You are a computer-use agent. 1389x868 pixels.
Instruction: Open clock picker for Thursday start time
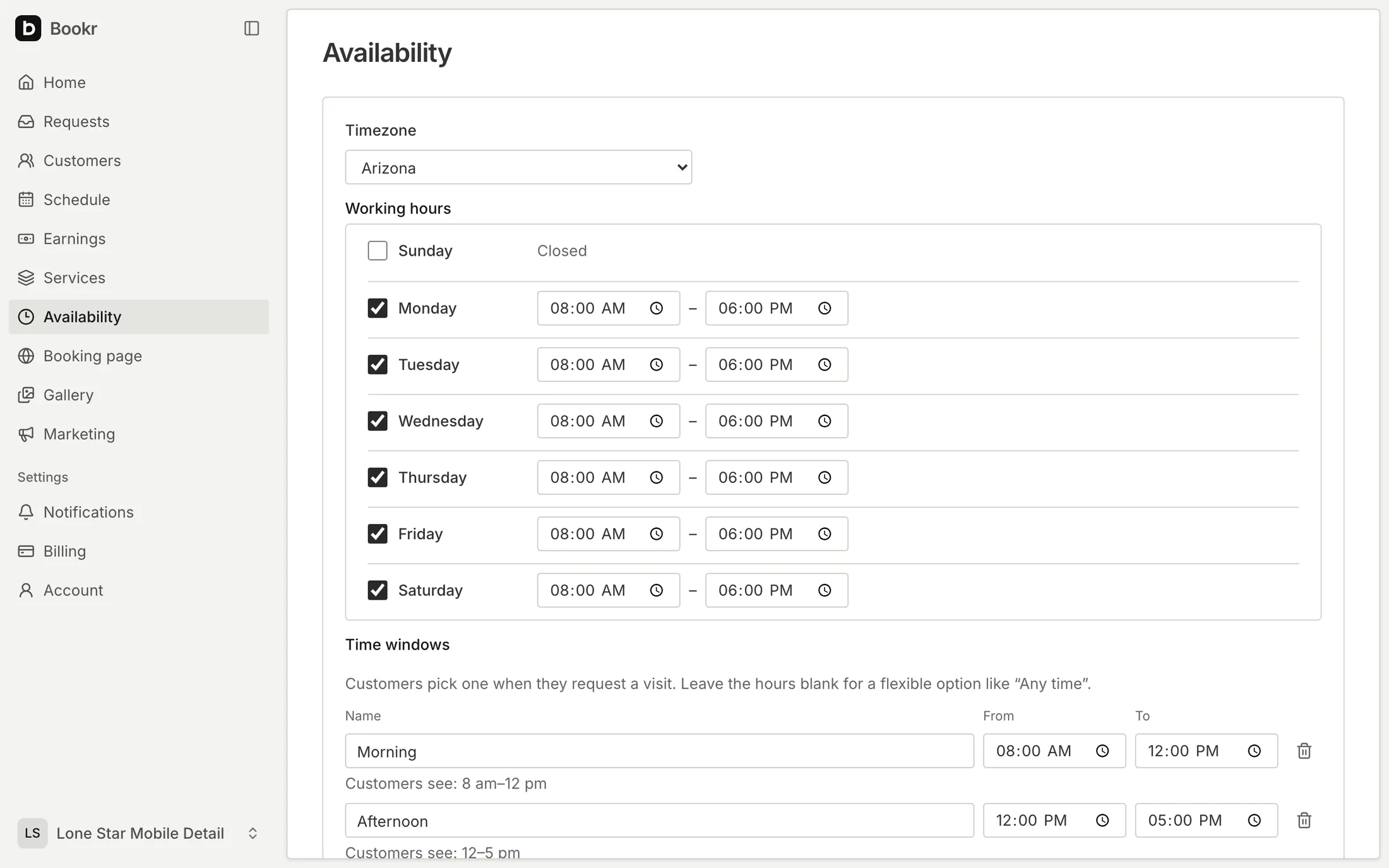657,477
